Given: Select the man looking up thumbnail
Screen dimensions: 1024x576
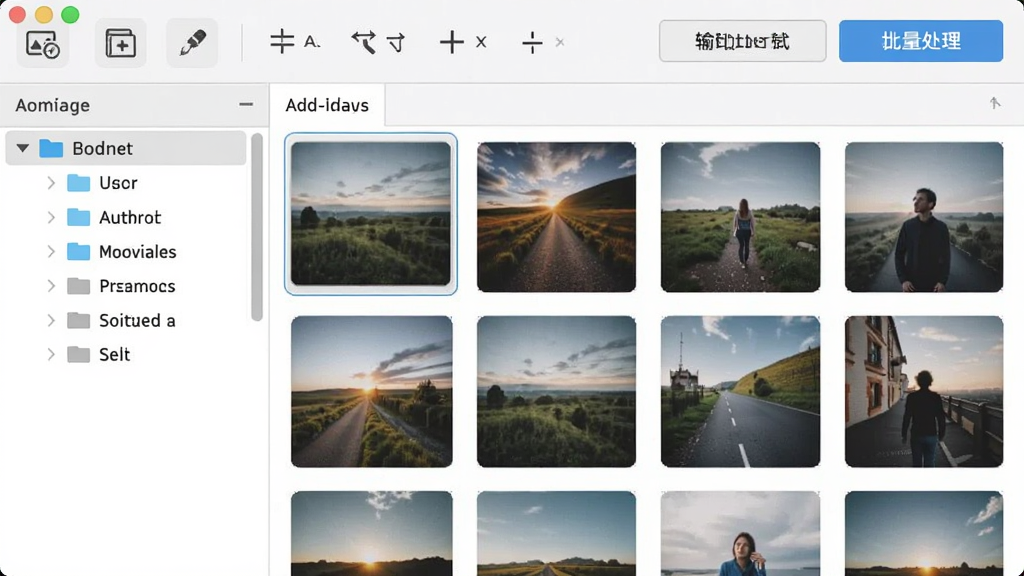Looking at the screenshot, I should click(x=924, y=217).
